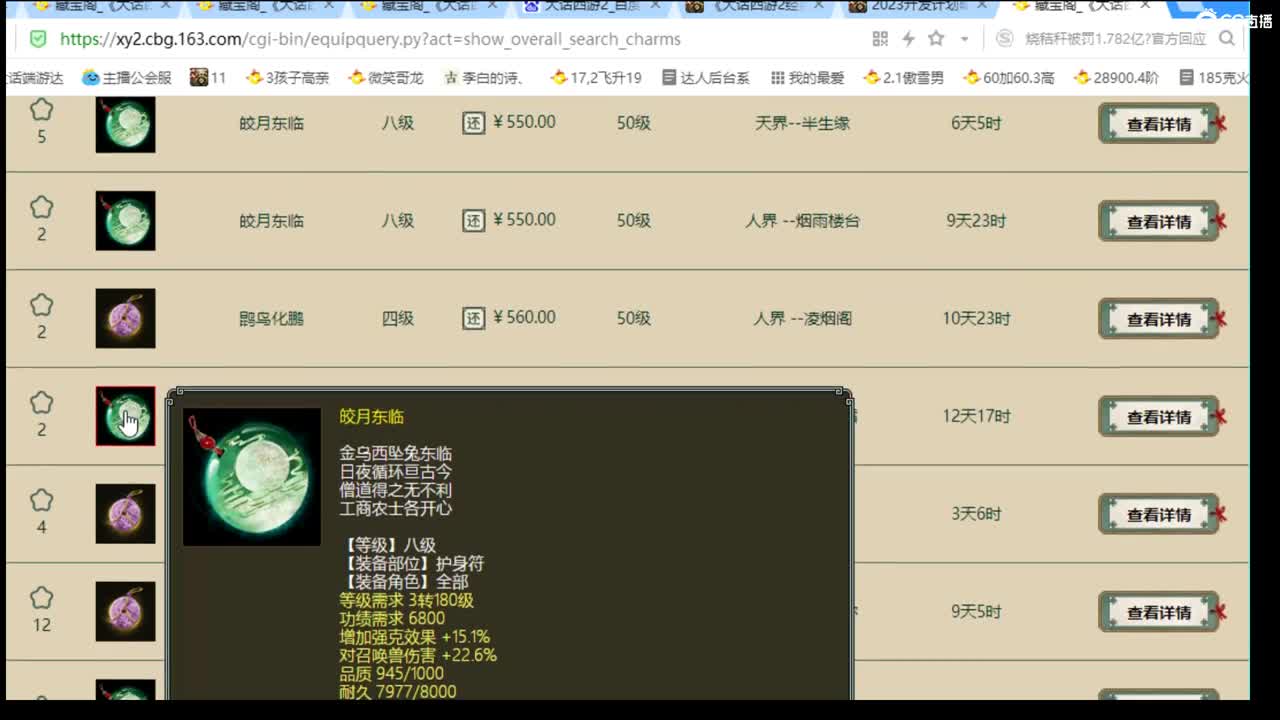The width and height of the screenshot is (1280, 720).
Task: Close the 大话西游2_百度 tab
Action: pyautogui.click(x=655, y=5)
